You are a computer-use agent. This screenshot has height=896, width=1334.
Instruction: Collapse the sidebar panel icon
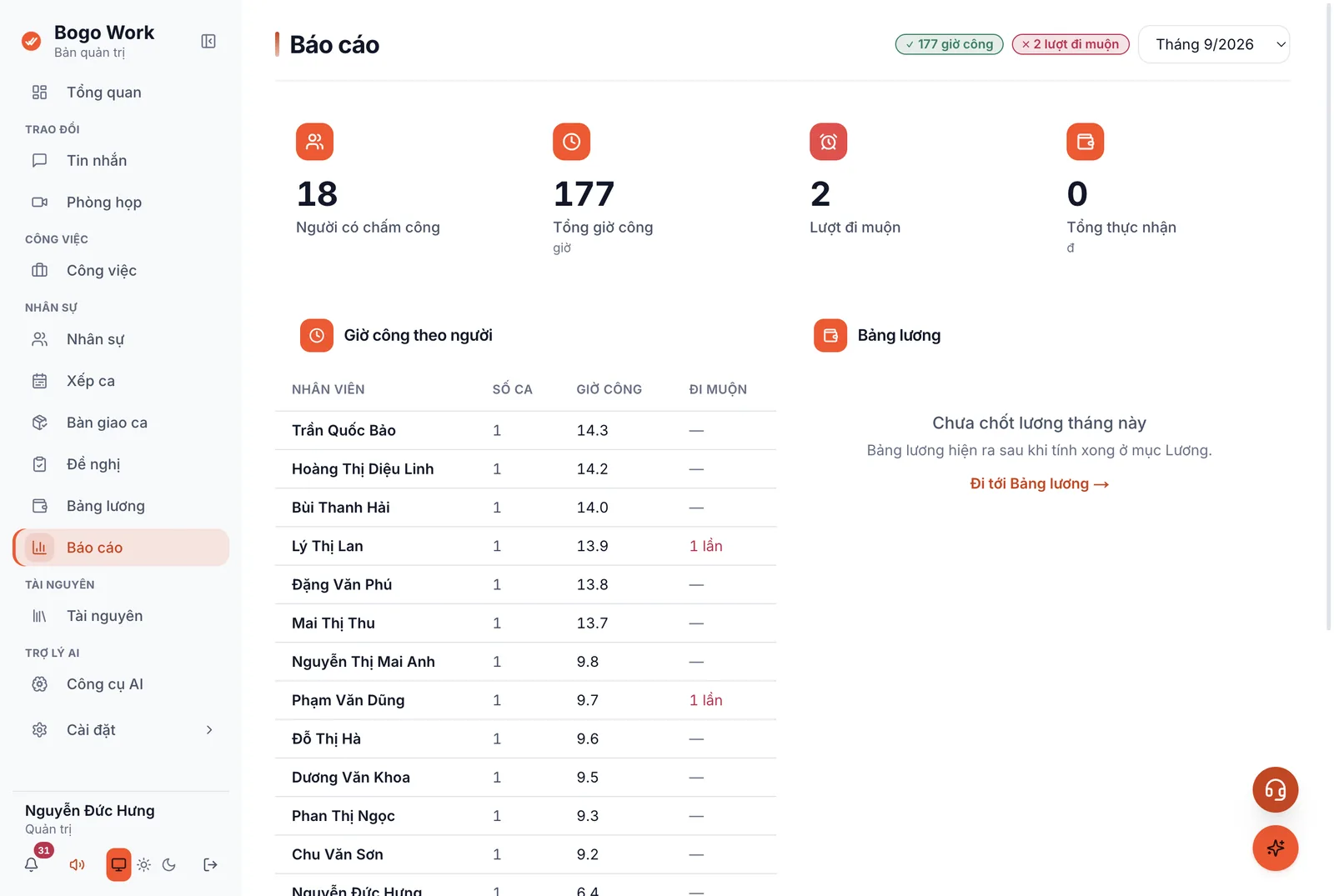(208, 42)
